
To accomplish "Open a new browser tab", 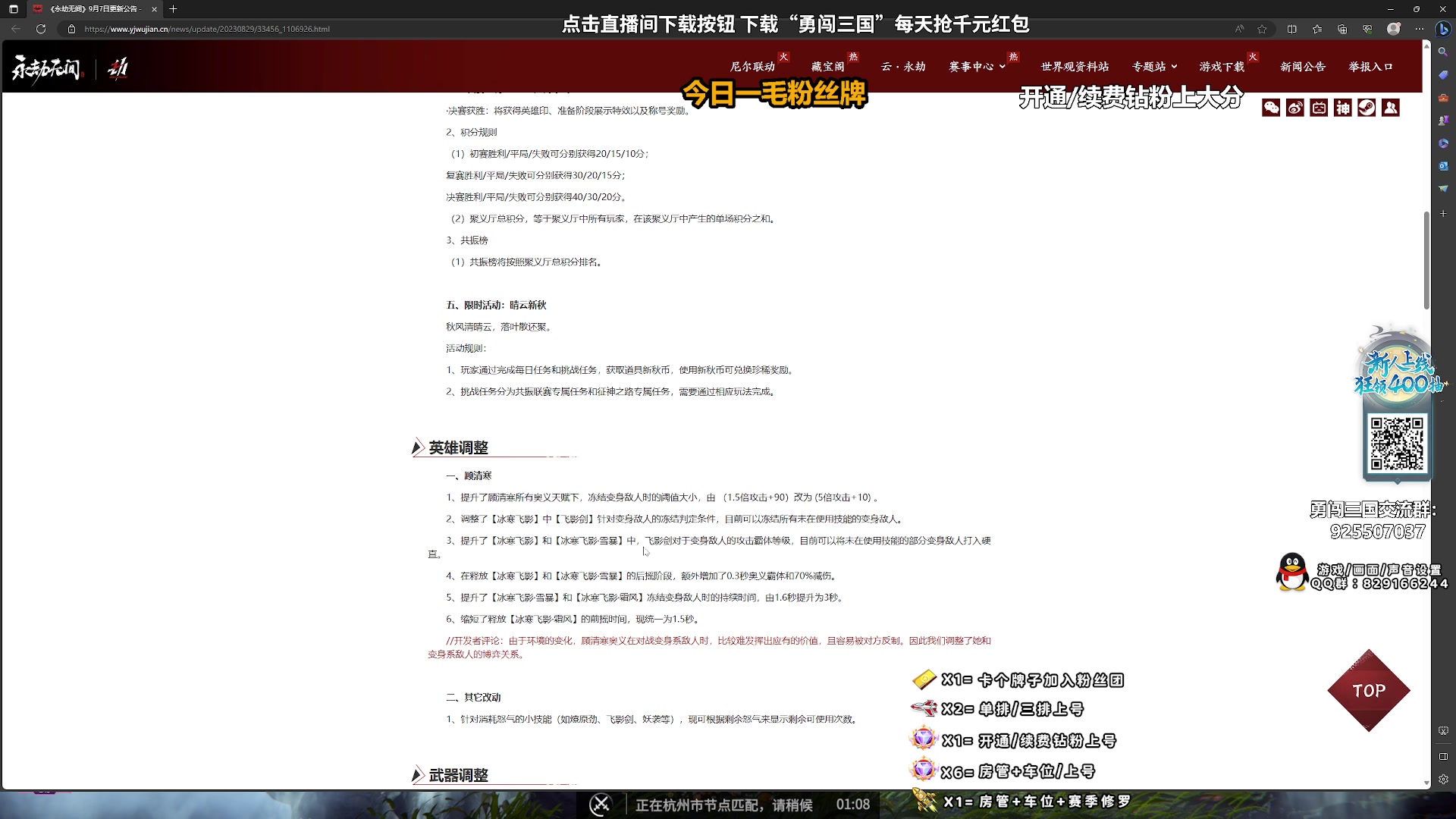I will pos(173,9).
